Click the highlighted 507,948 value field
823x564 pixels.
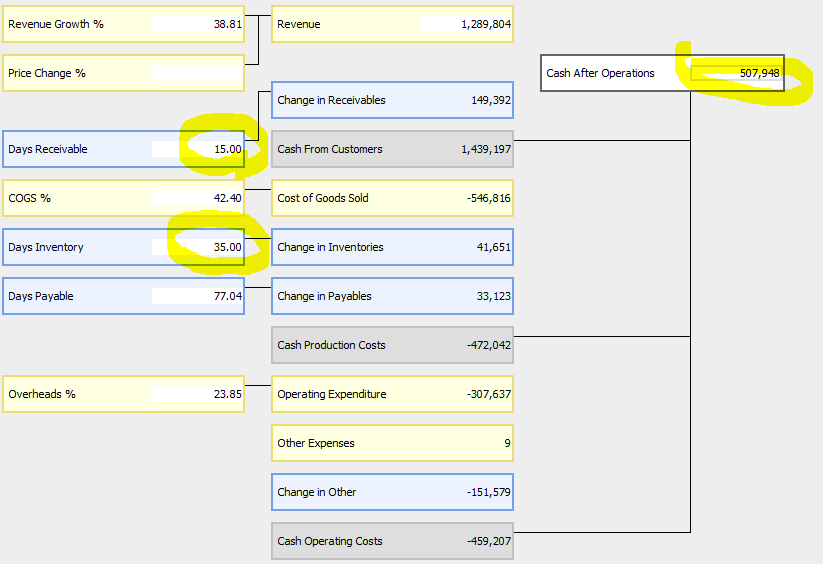tap(736, 73)
